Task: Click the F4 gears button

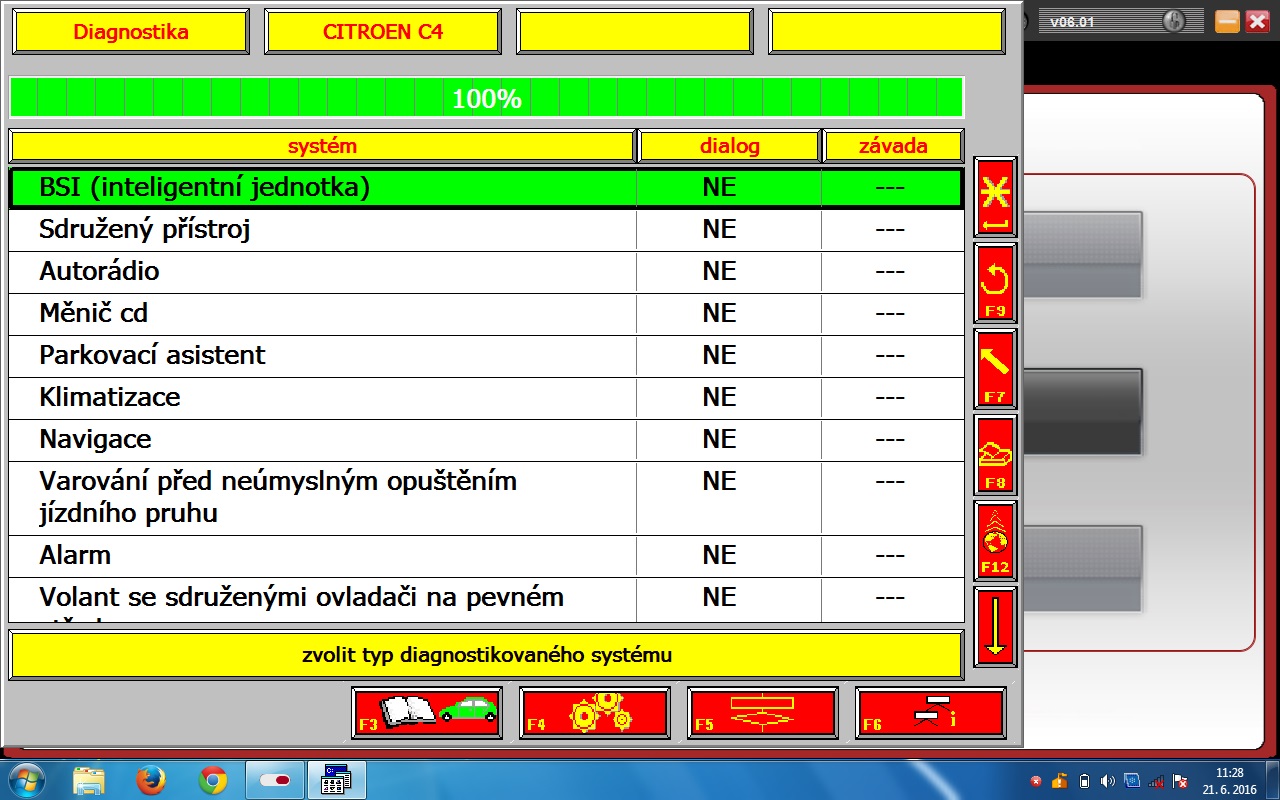Action: click(x=595, y=713)
